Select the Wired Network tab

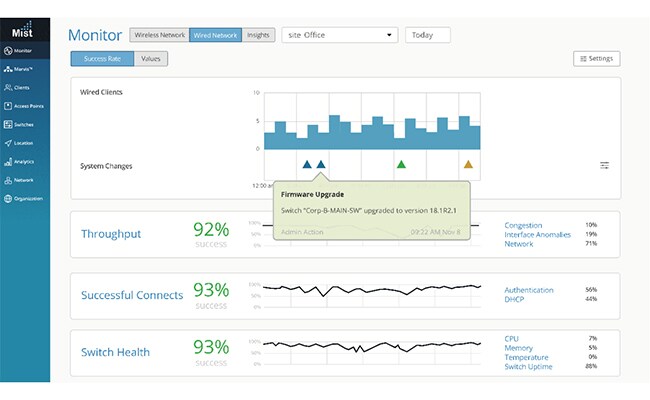pyautogui.click(x=215, y=35)
